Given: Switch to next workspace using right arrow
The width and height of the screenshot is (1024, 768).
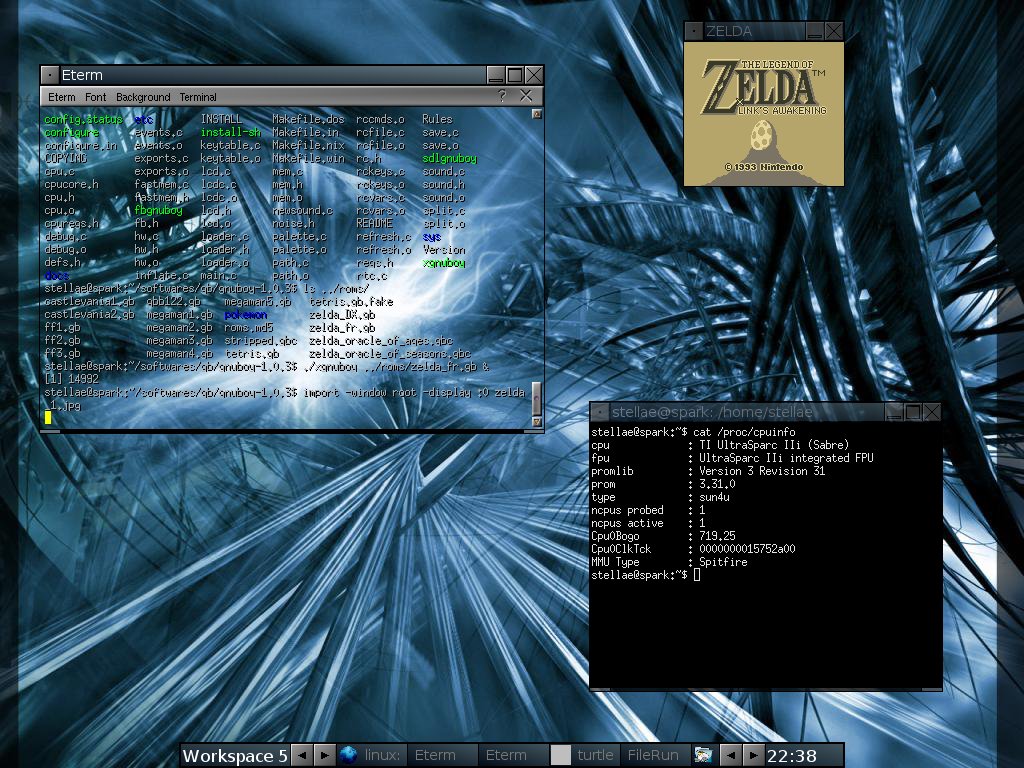Looking at the screenshot, I should (x=324, y=755).
